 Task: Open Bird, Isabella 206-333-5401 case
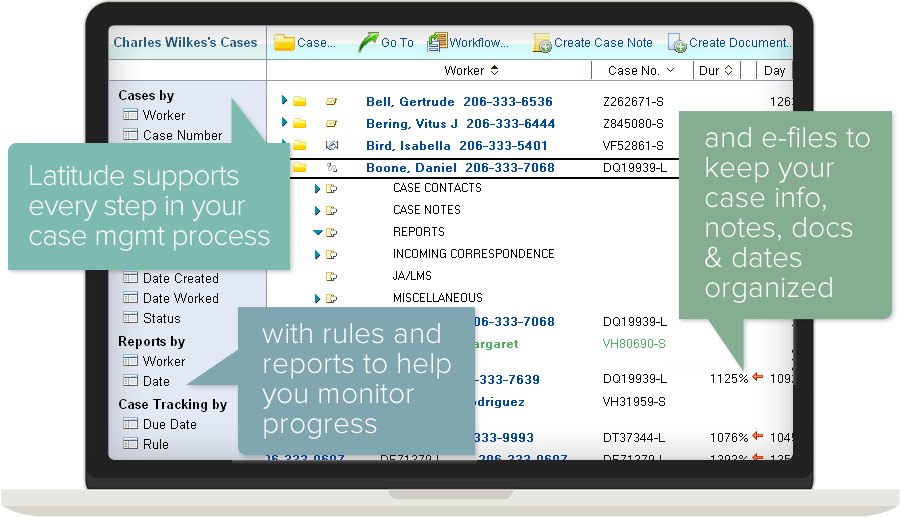(x=457, y=146)
